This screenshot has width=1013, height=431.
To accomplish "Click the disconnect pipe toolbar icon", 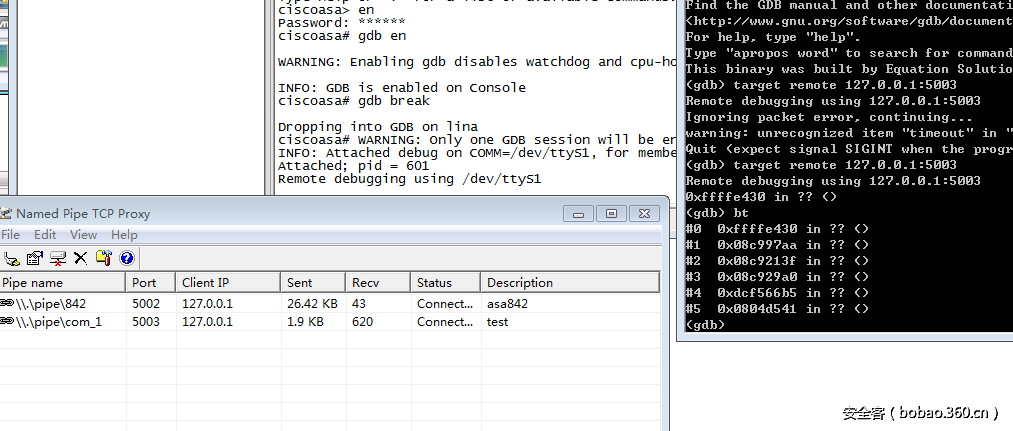I will pos(58,258).
